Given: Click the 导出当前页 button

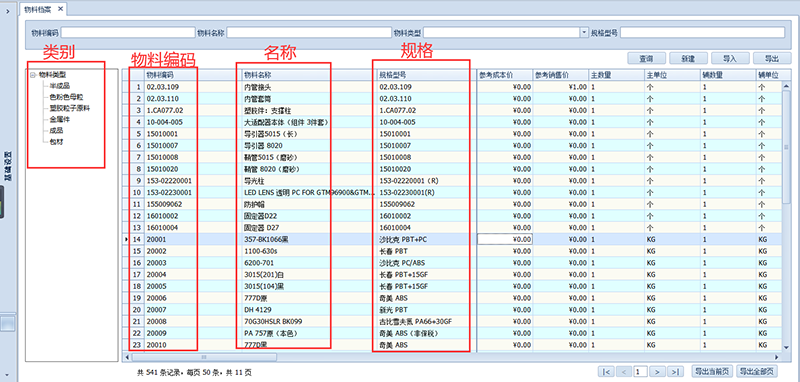Looking at the screenshot, I should [713, 371].
